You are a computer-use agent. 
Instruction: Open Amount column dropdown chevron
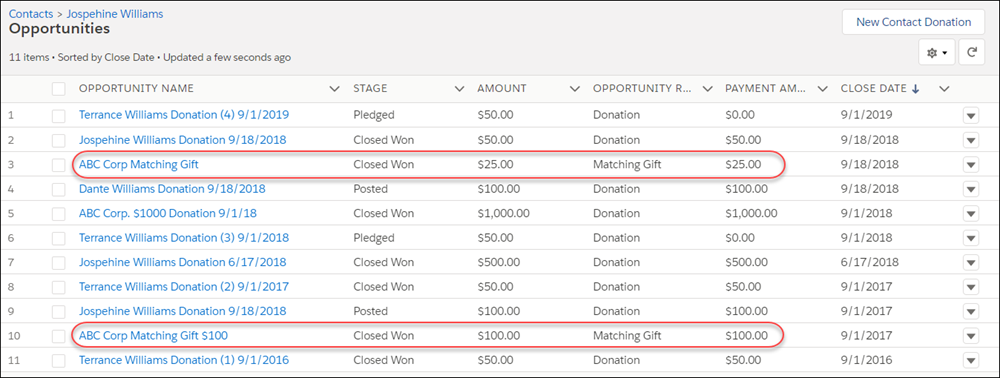575,89
